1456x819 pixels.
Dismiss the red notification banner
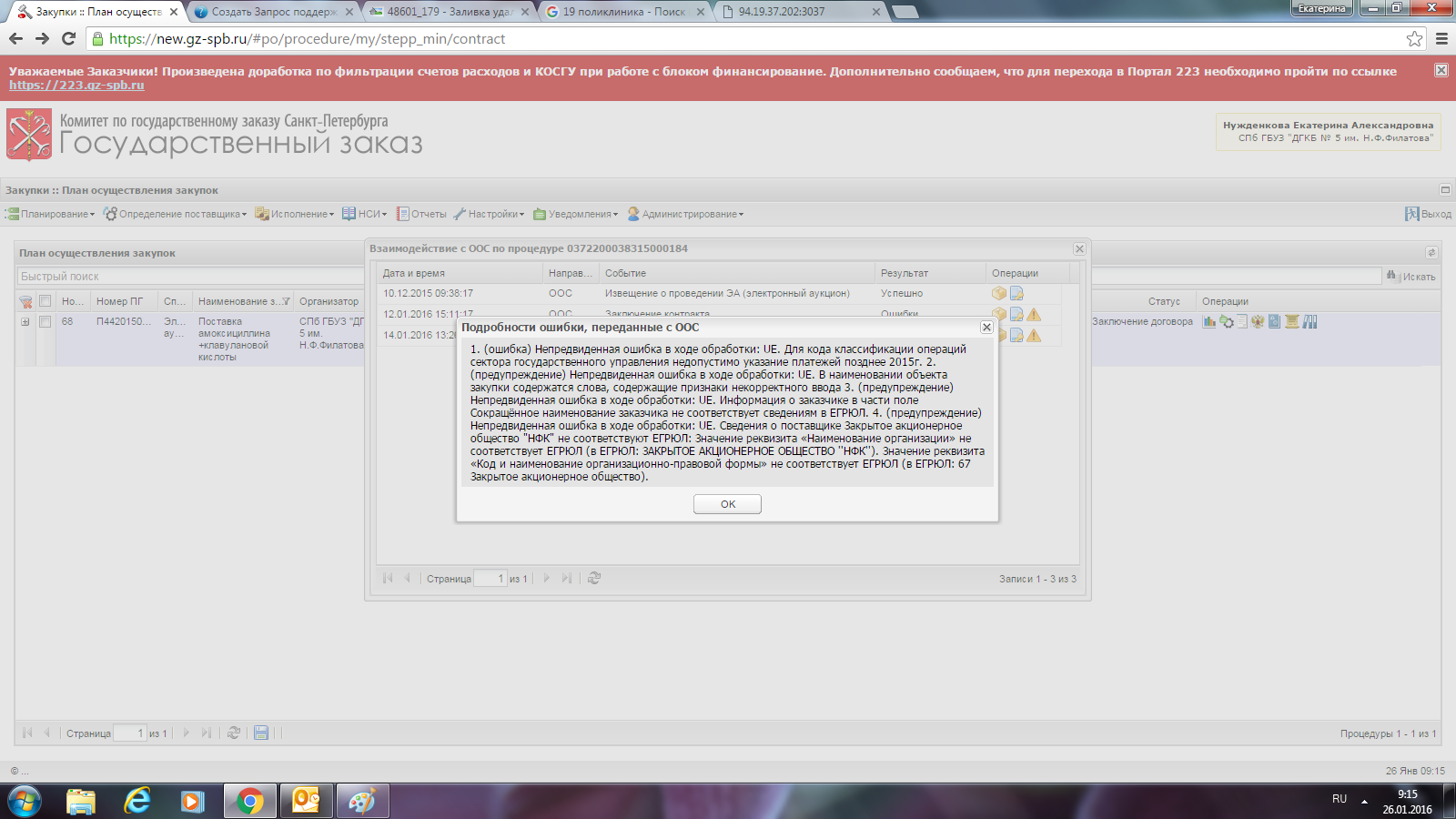tap(1441, 70)
